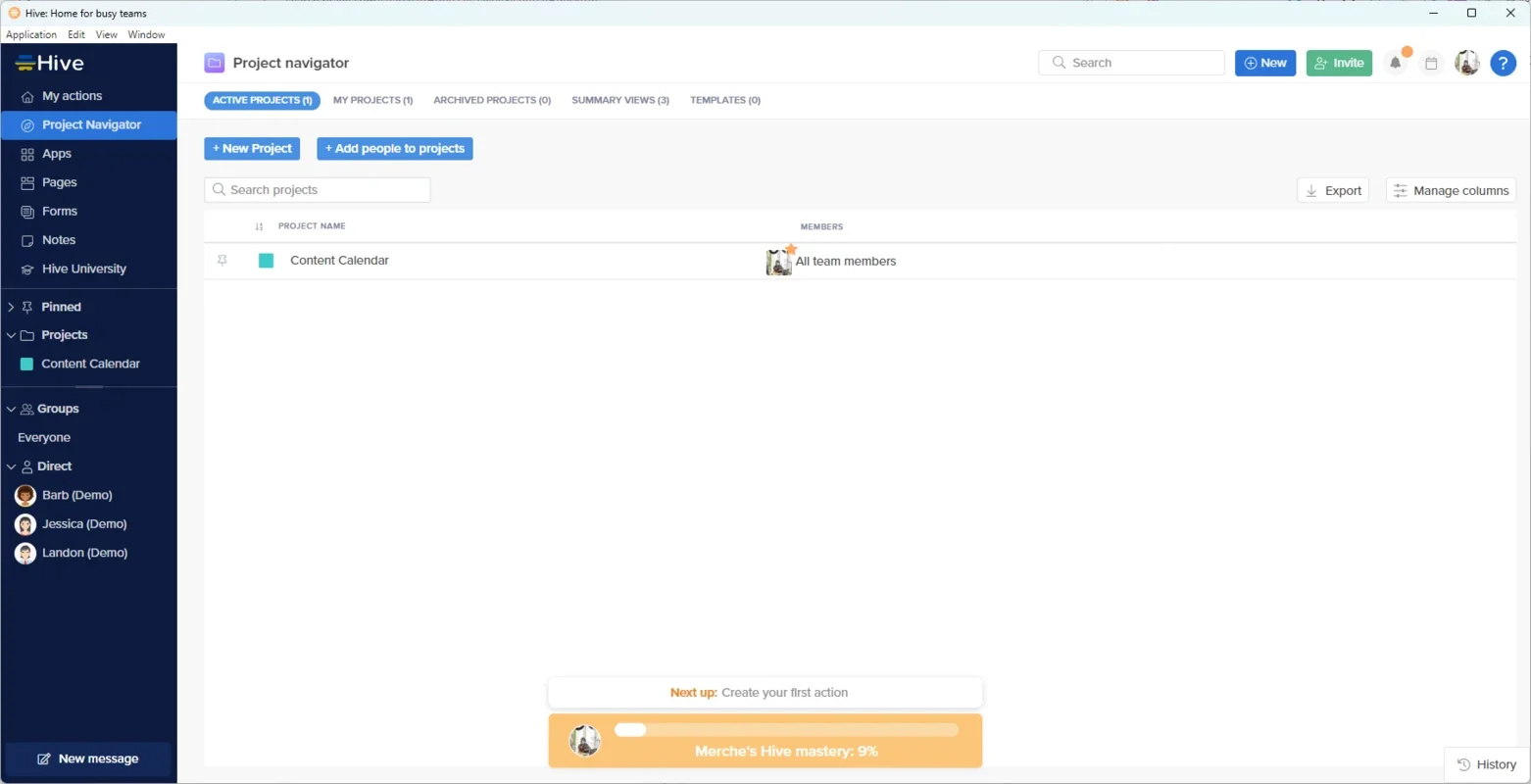The width and height of the screenshot is (1531, 784).
Task: Open the History panel
Action: coord(1487,764)
